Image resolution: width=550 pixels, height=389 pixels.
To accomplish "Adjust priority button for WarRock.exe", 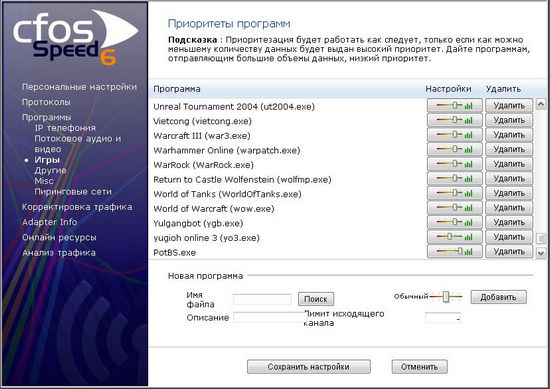I will [455, 164].
